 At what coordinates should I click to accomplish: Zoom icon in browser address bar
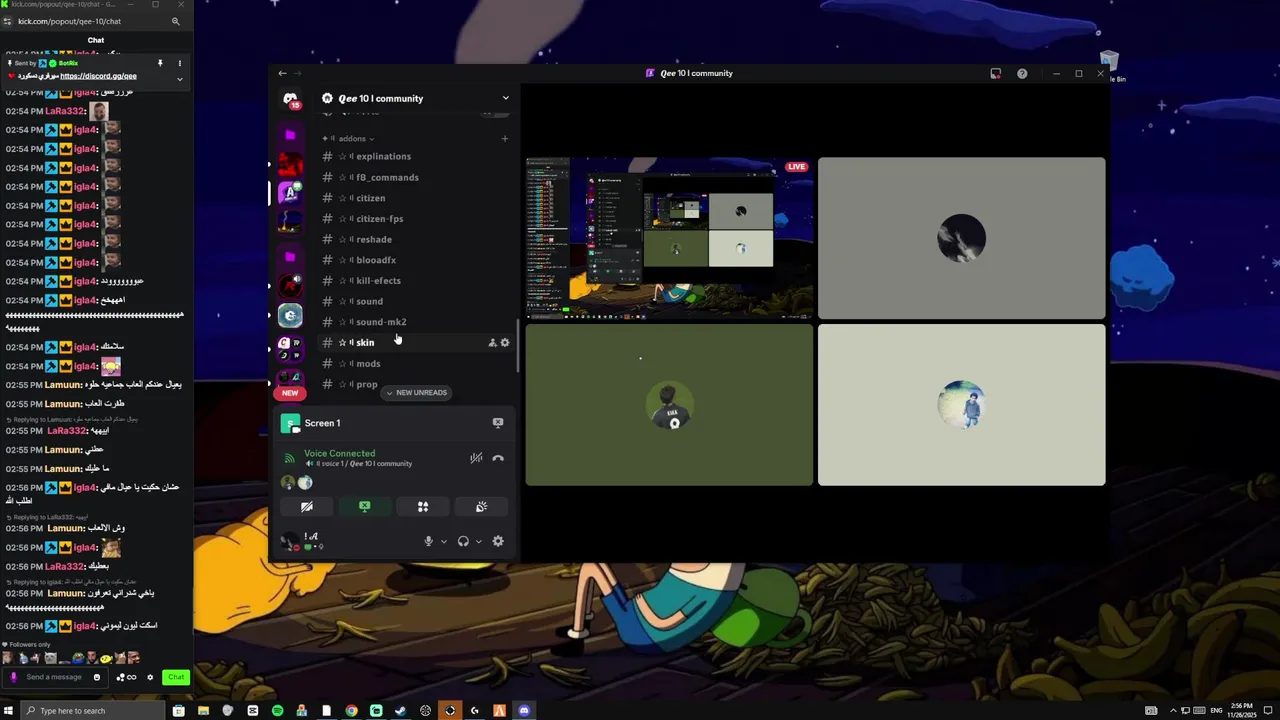tap(176, 21)
